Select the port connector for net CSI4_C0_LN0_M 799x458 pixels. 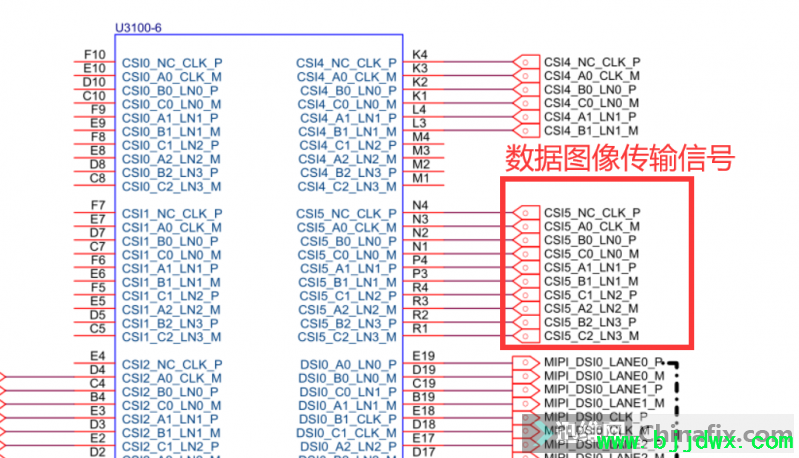point(526,103)
